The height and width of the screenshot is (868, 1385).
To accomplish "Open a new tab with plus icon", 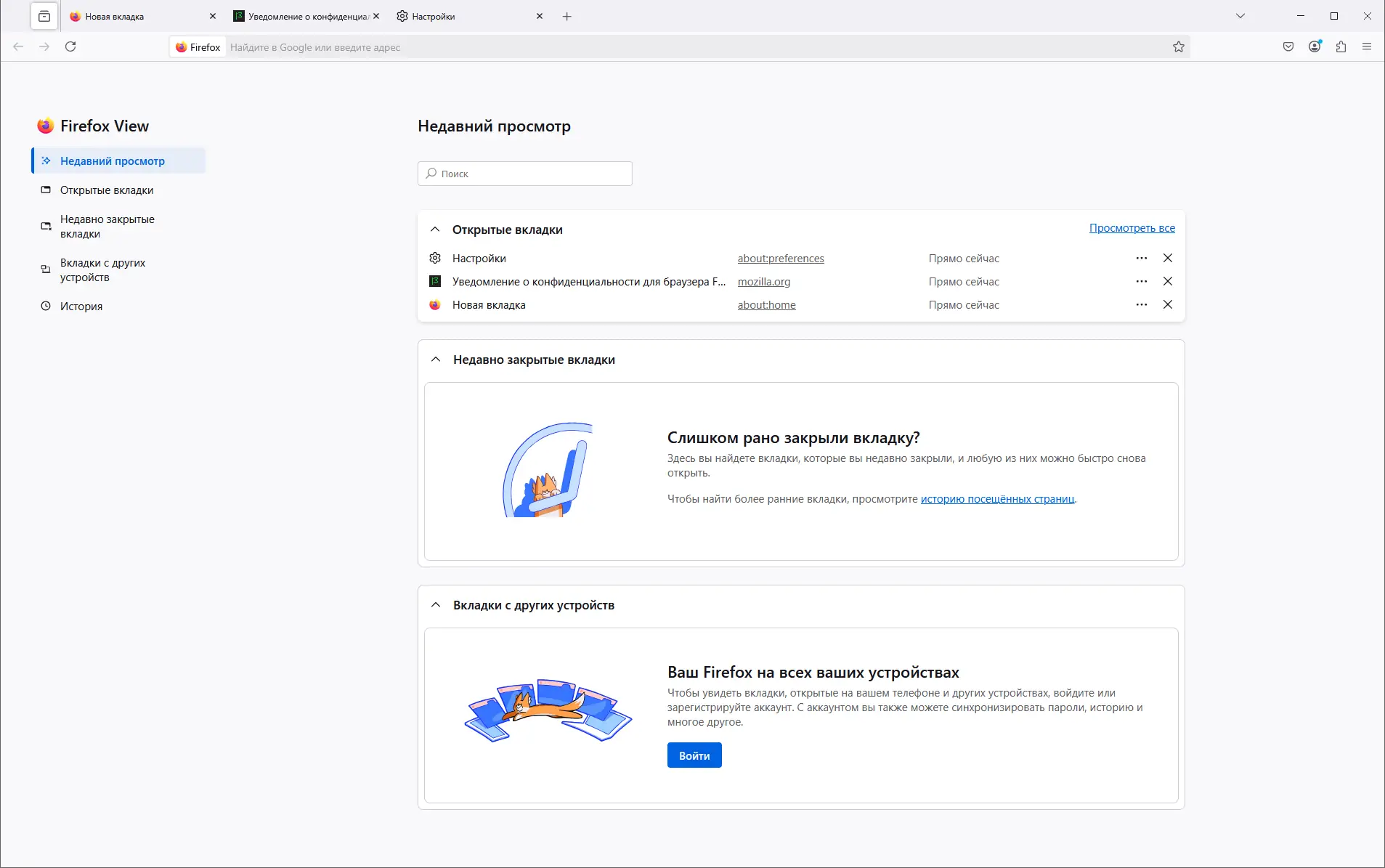I will tap(567, 16).
